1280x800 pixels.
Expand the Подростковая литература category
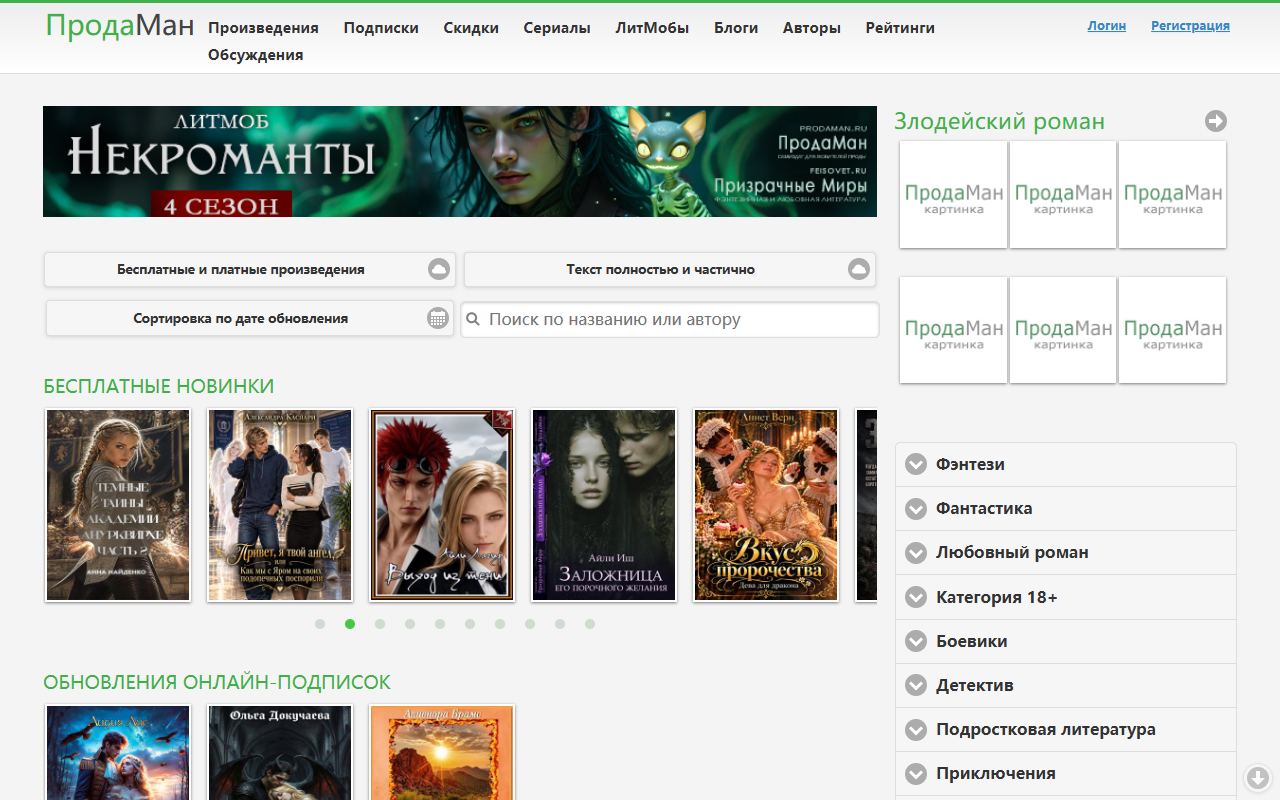pyautogui.click(x=1066, y=729)
